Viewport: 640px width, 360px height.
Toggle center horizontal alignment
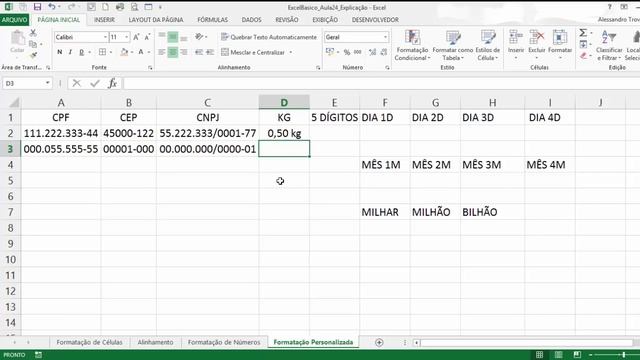pos(173,52)
